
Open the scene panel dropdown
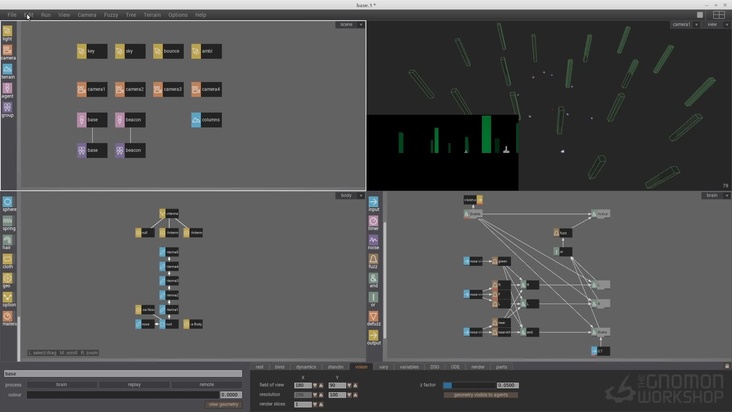coord(348,24)
